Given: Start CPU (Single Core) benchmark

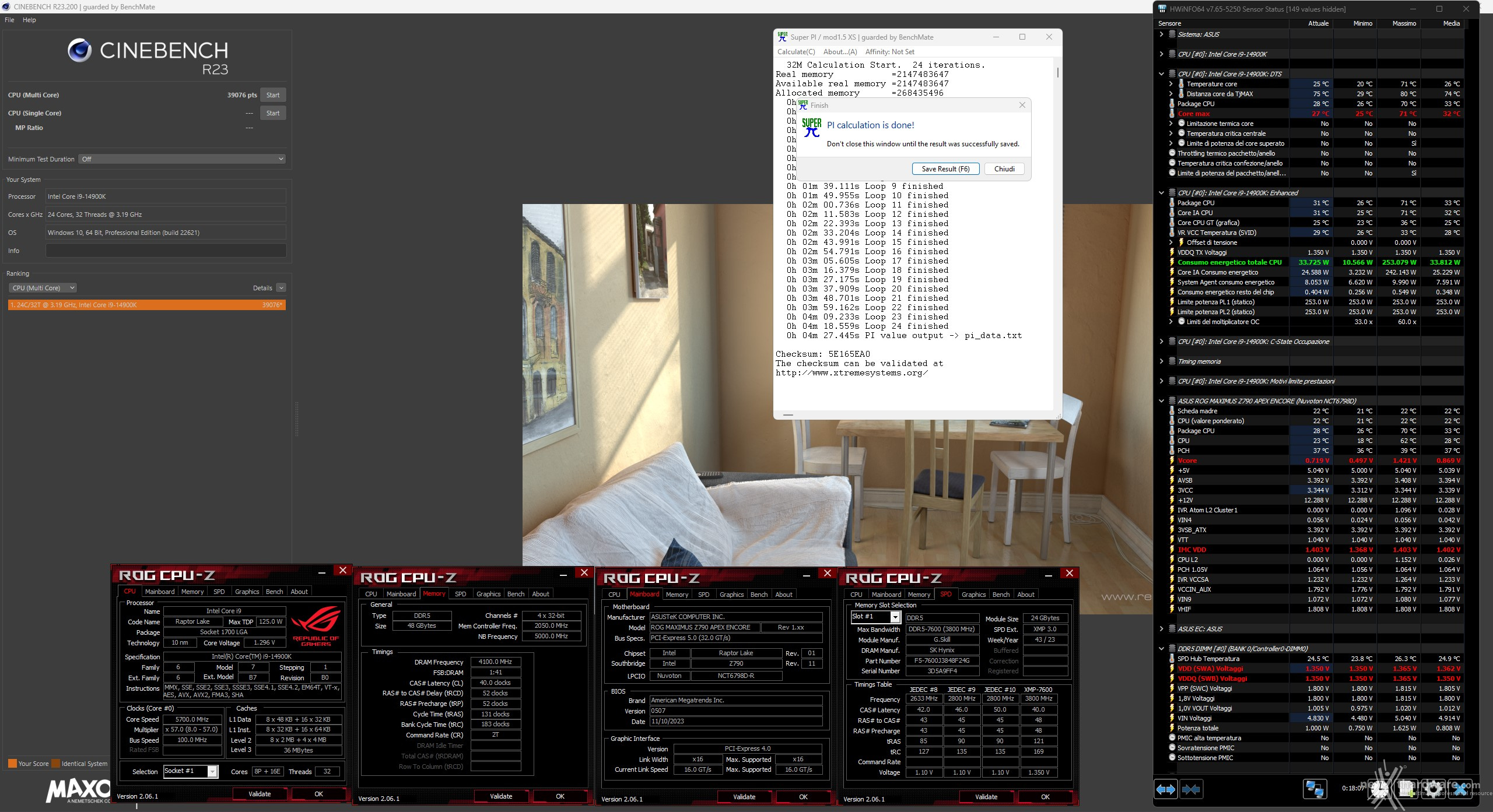Looking at the screenshot, I should tap(273, 113).
